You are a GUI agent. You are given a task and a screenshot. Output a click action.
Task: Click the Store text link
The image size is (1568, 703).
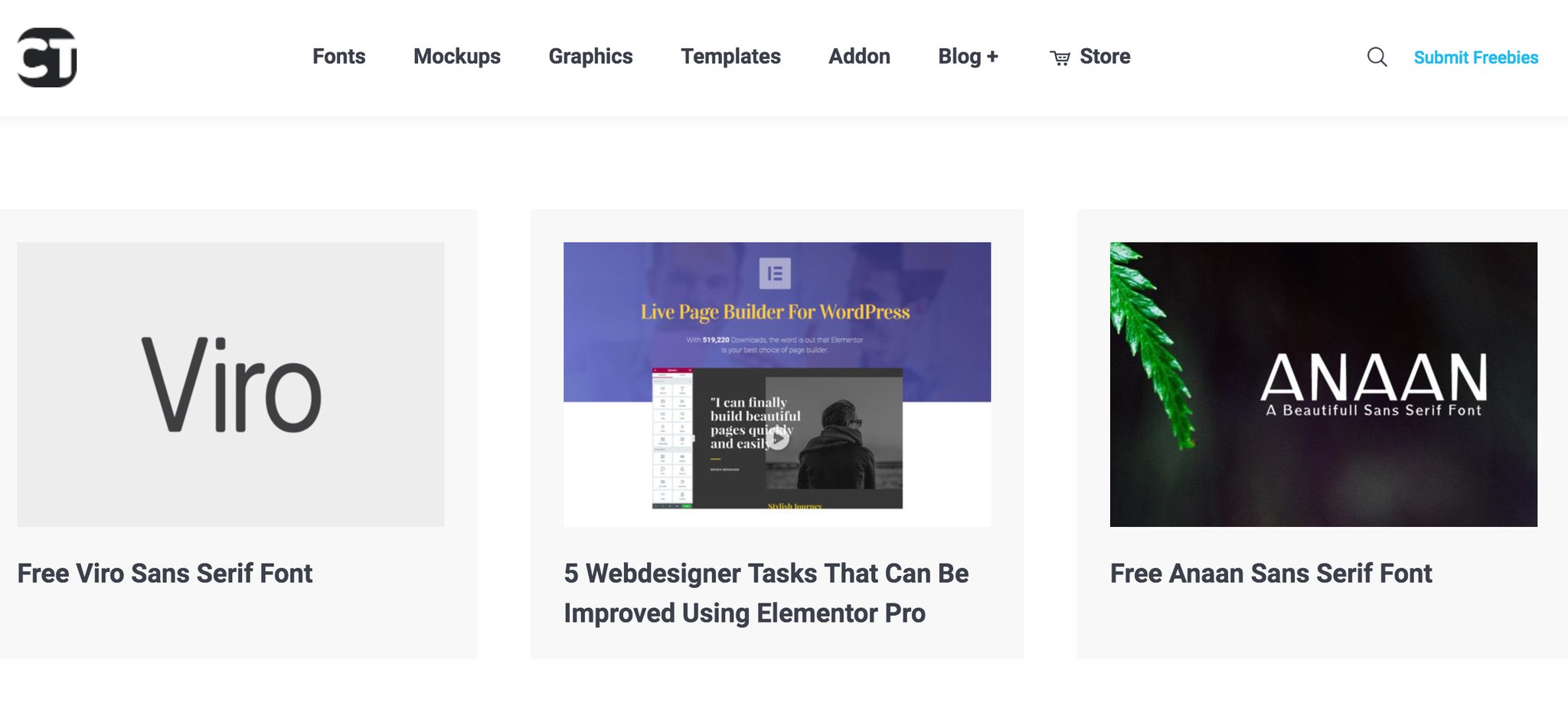click(x=1105, y=57)
